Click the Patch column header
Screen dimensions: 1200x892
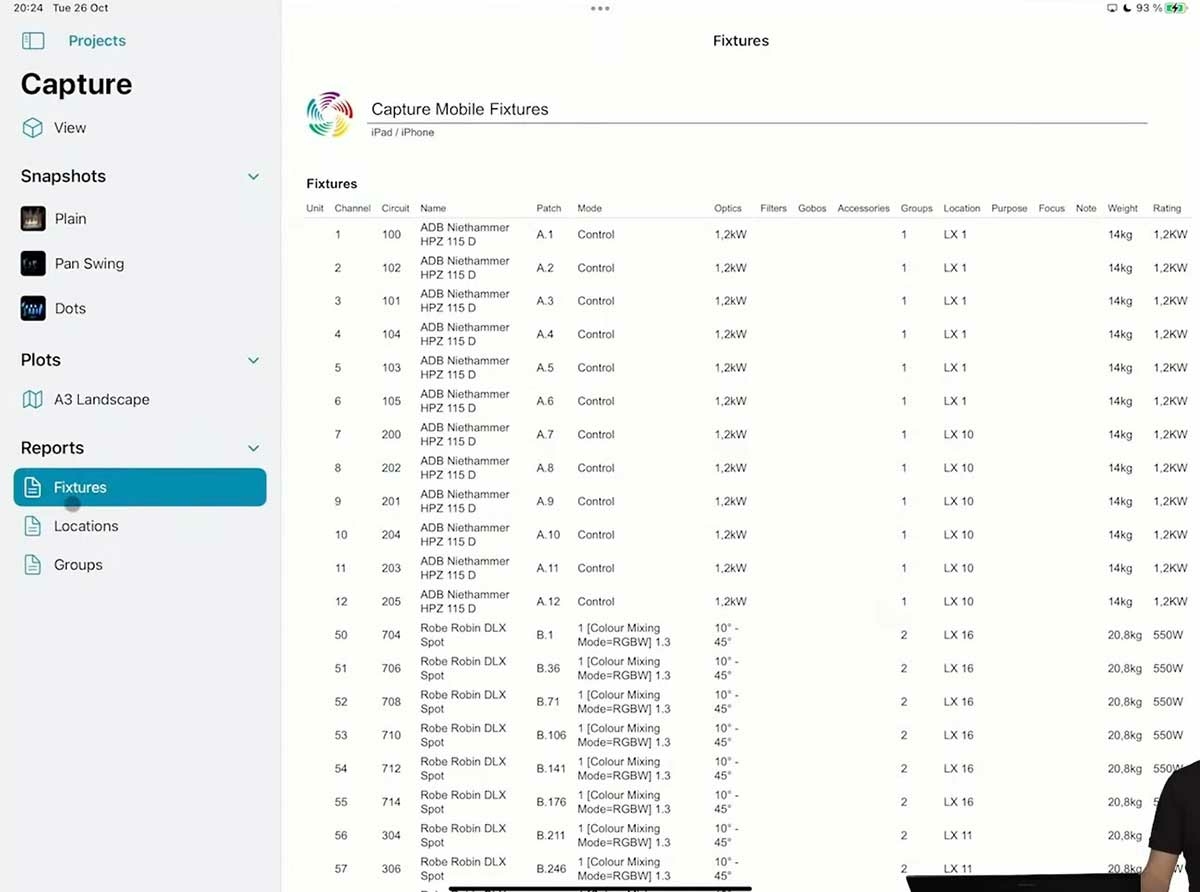(548, 209)
